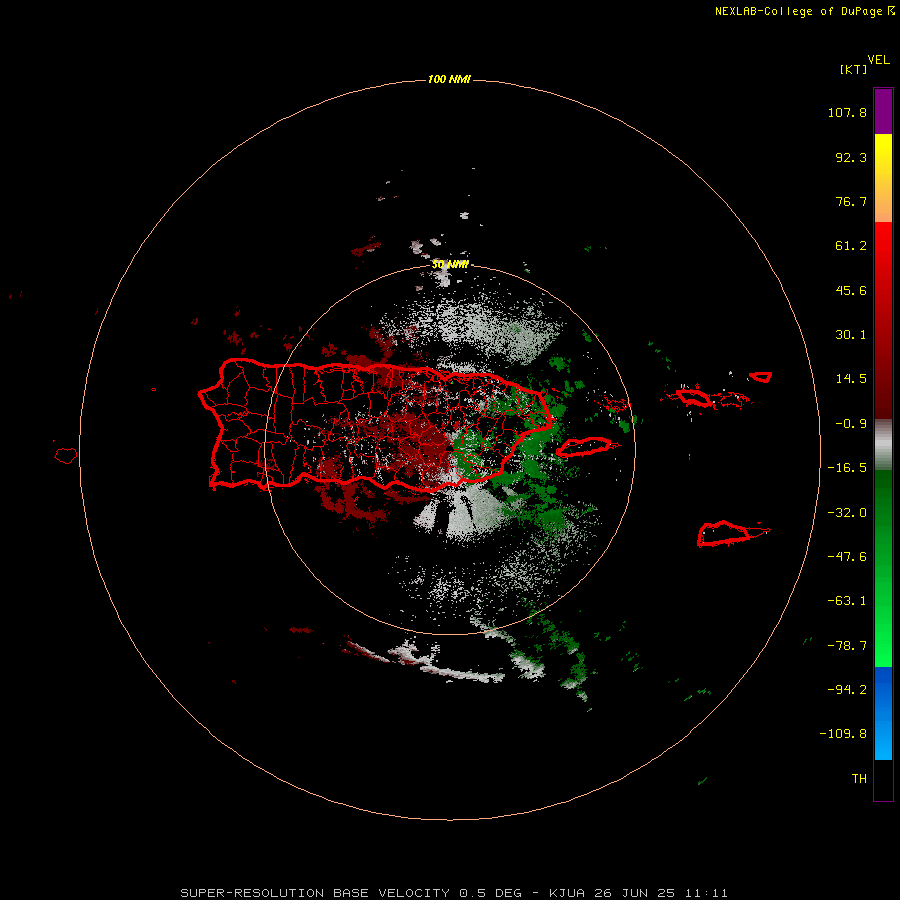Click the Mona island outline west of Puerto Rico

click(66, 456)
